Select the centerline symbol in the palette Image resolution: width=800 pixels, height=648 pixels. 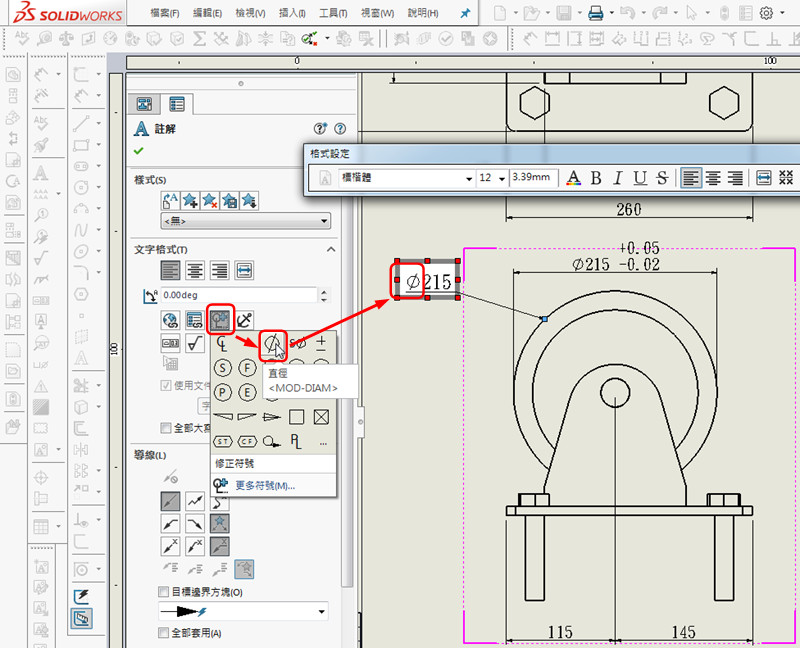(223, 343)
